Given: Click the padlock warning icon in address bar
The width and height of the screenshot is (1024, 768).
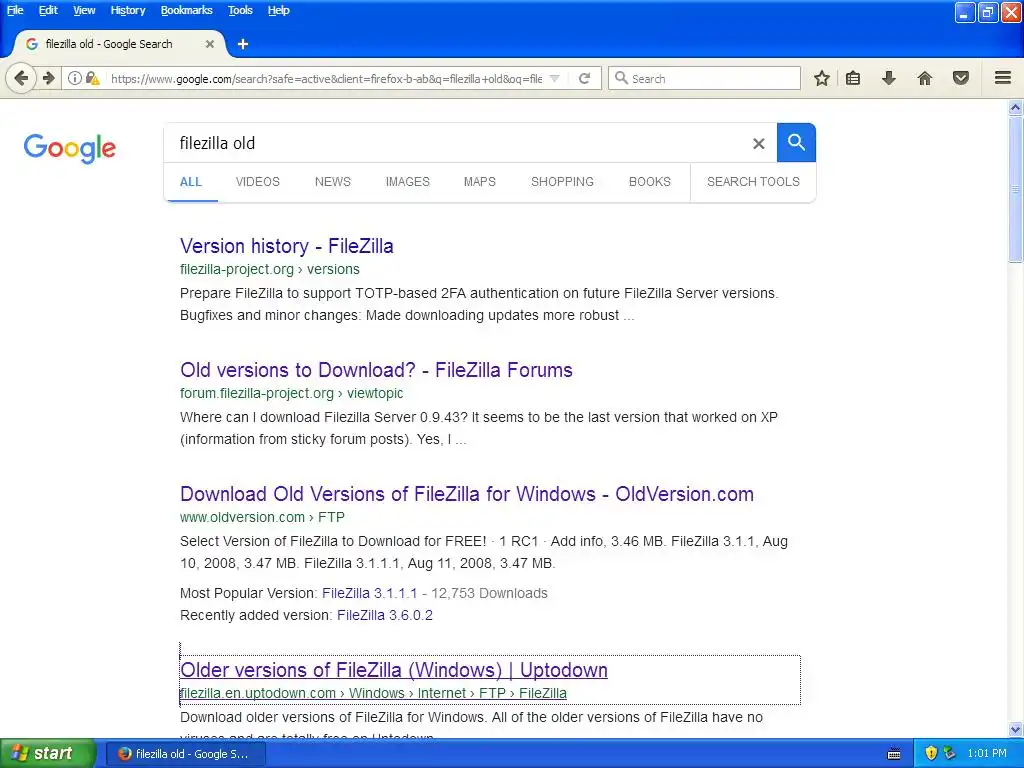Looking at the screenshot, I should (93, 78).
